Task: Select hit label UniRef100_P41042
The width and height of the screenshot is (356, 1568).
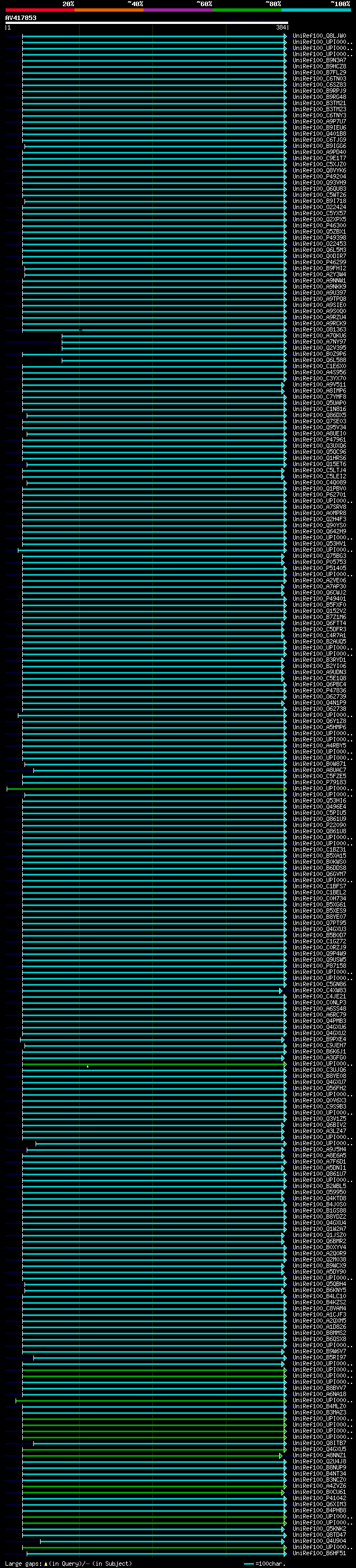Action: 319,1498
